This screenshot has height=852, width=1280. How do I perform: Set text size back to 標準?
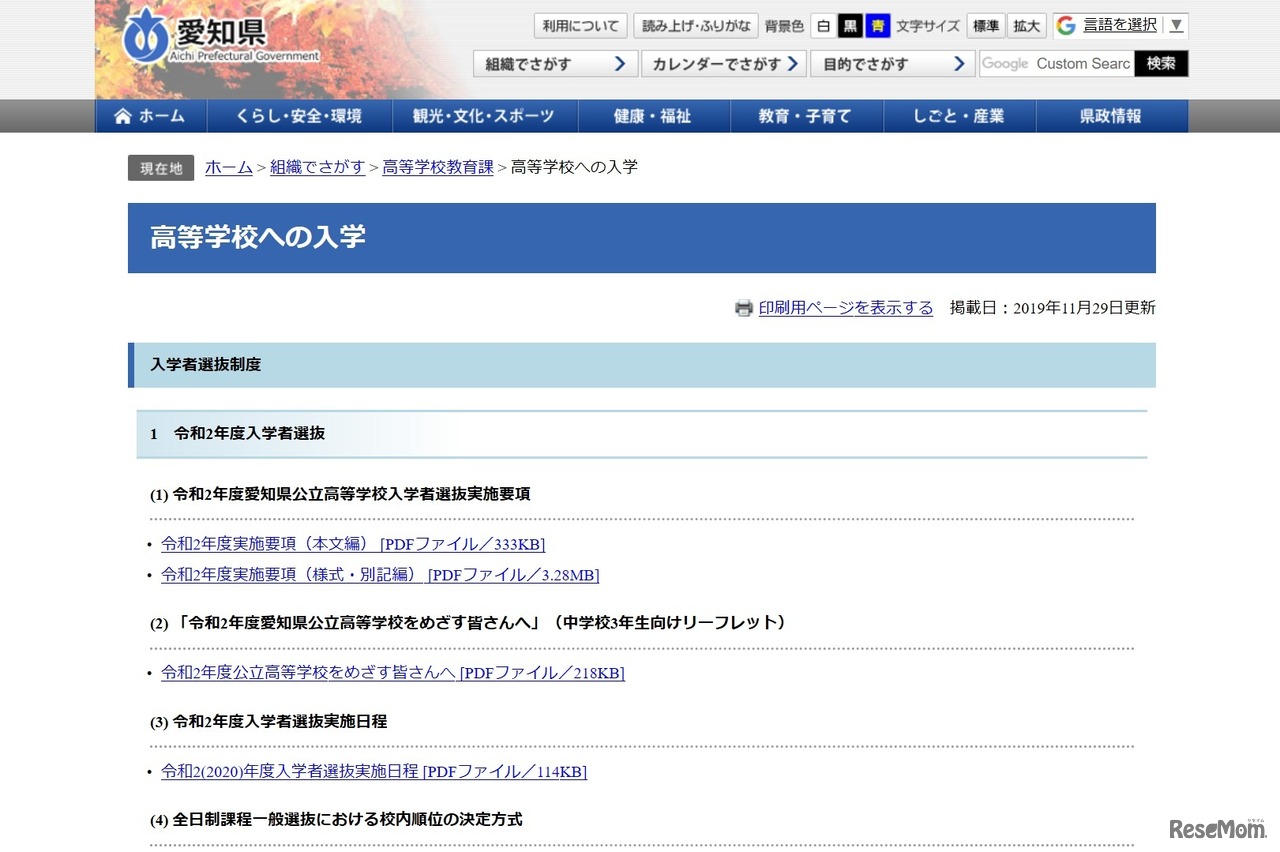pos(986,26)
